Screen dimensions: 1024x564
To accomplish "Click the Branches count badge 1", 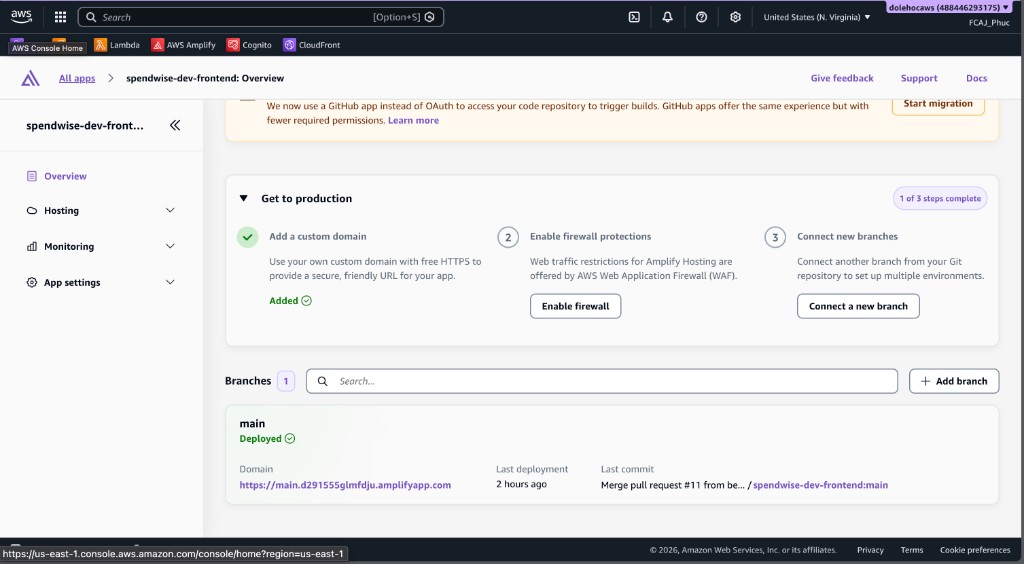I will tap(285, 381).
